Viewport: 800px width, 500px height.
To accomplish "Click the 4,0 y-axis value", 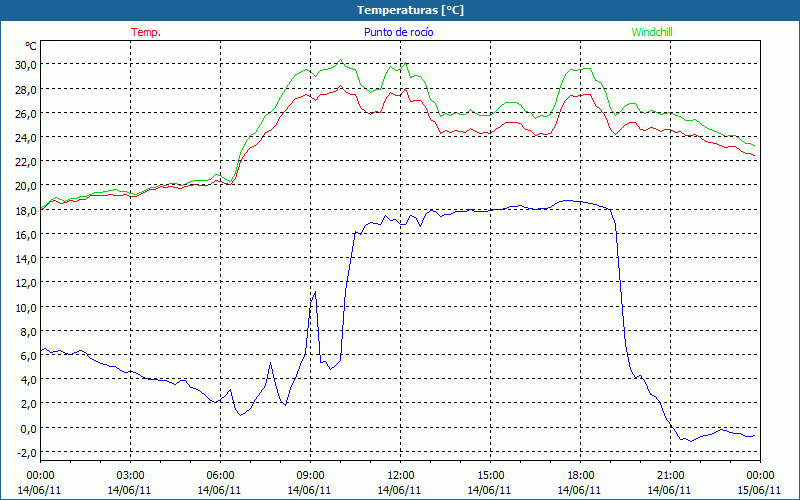I will click(x=29, y=380).
